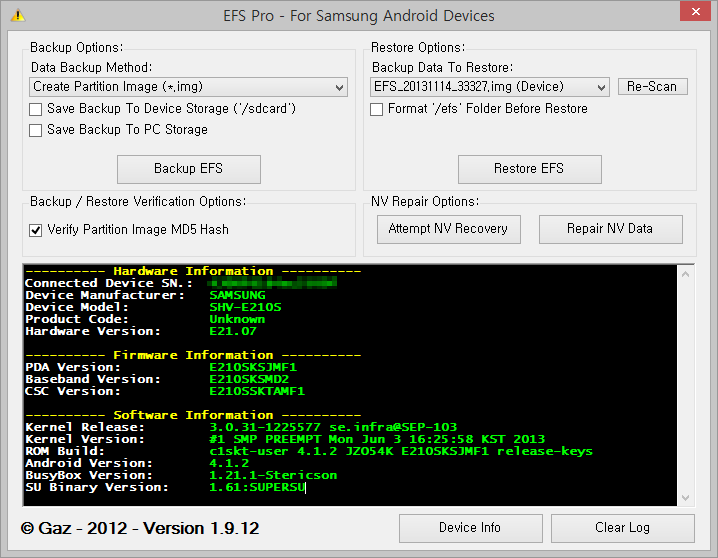Click the ROM Build value line

tap(401, 451)
